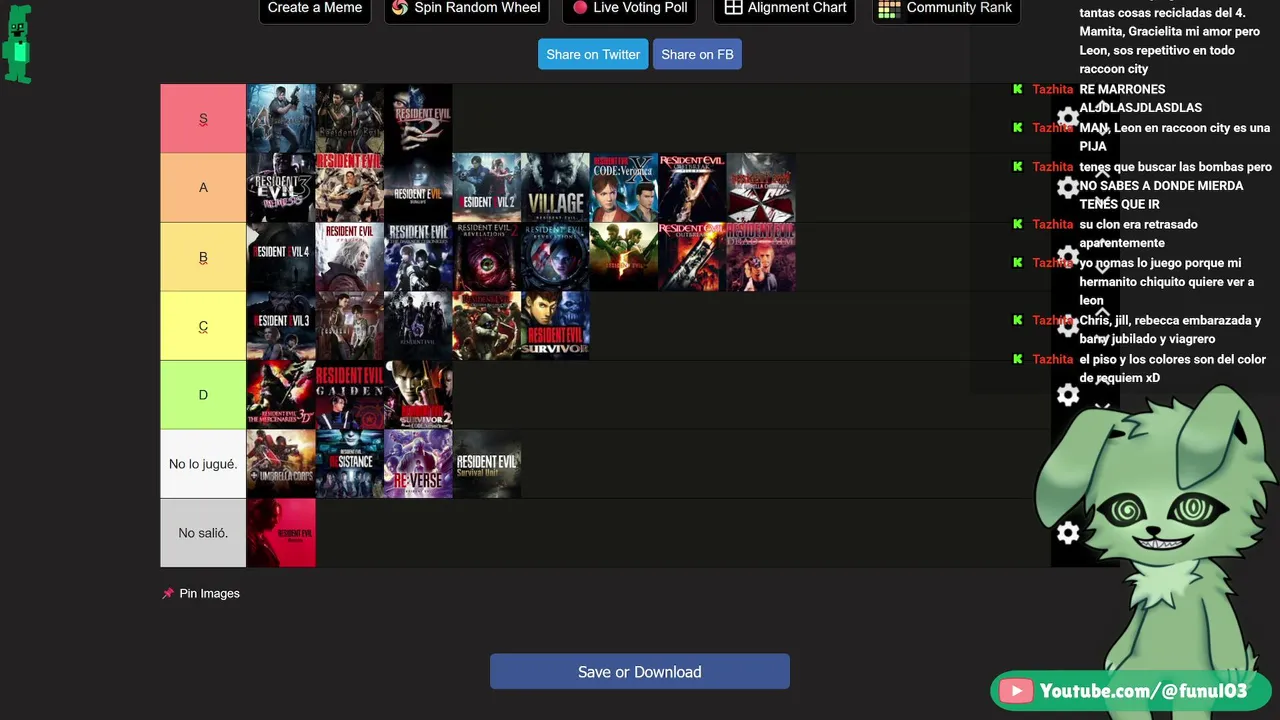Select Resident Evil 3 remake cover in C tier
Screen dimensions: 1280x720
pos(281,326)
